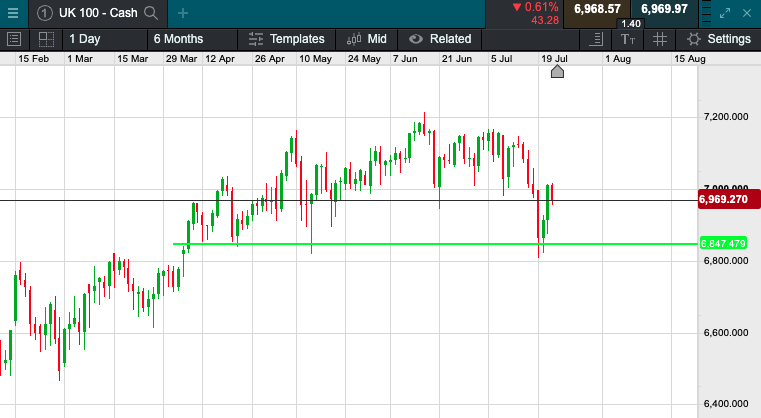This screenshot has height=418, width=761.
Task: Select the UK 100 - Cash chart tab
Action: 98,13
